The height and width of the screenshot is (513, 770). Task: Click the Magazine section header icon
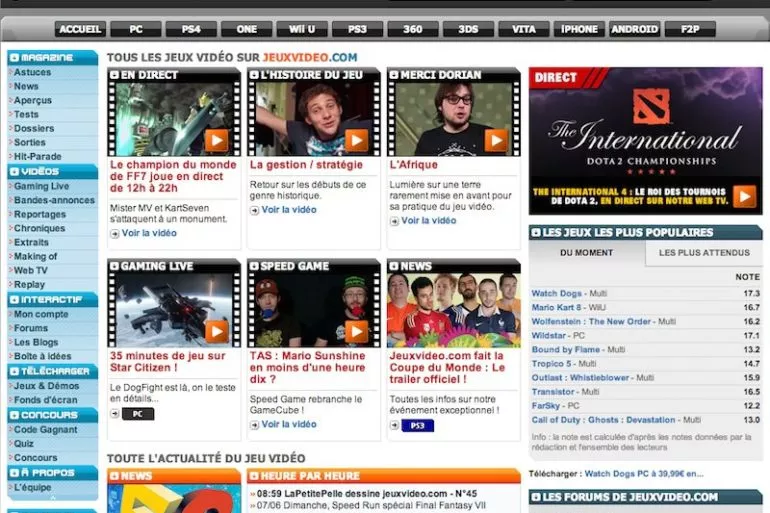tap(14, 57)
